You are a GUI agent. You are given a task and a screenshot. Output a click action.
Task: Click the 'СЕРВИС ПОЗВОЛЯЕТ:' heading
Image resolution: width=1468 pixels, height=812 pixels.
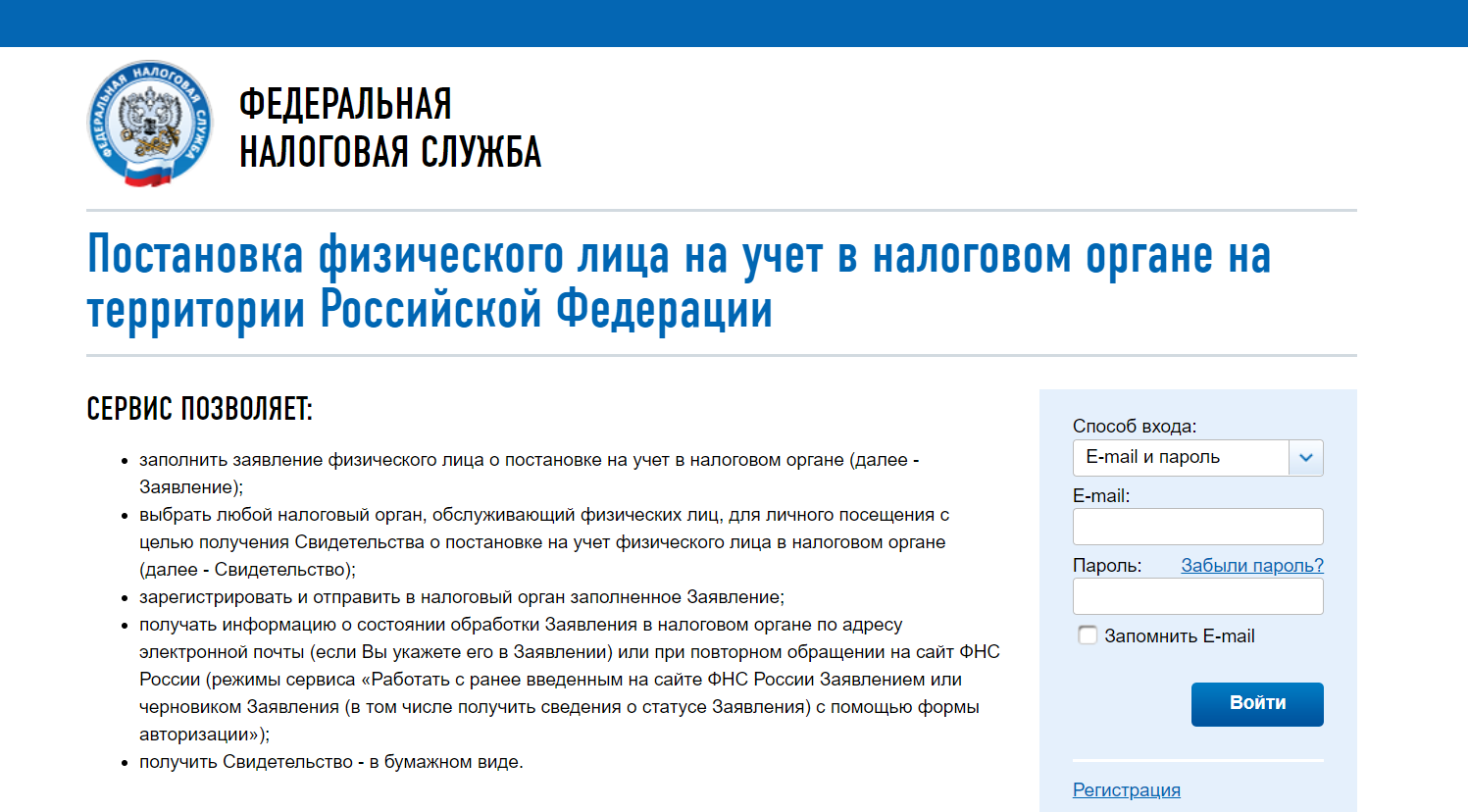[x=199, y=409]
